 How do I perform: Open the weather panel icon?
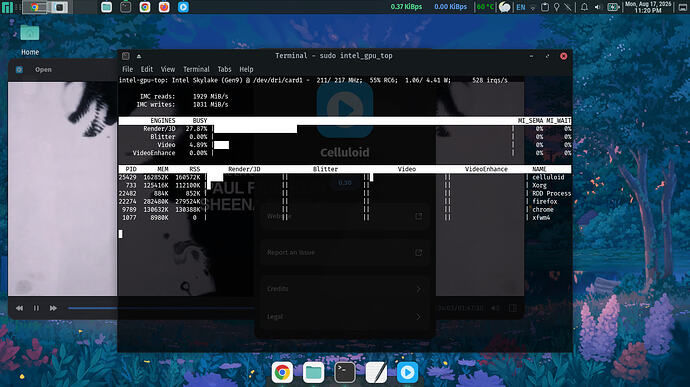click(x=505, y=7)
